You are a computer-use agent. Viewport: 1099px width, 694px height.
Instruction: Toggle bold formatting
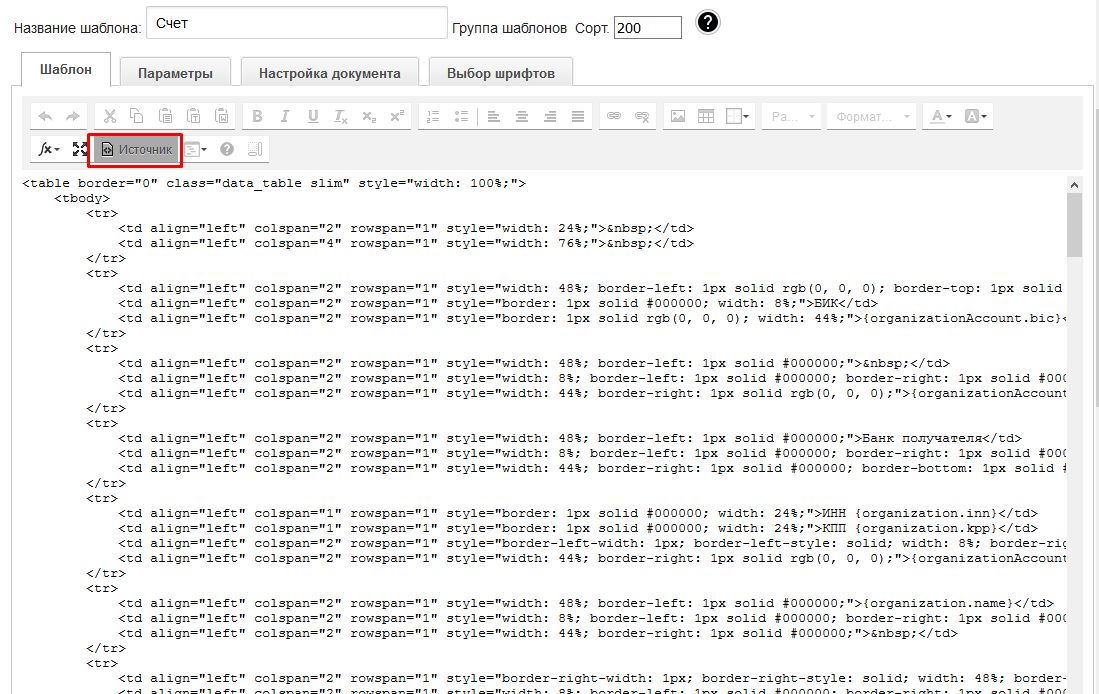pos(257,117)
